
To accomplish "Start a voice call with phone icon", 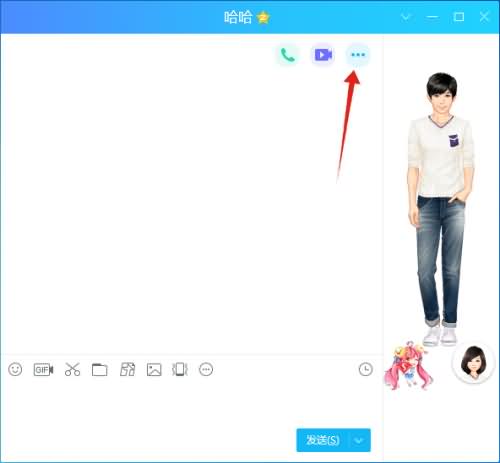I will (x=287, y=55).
